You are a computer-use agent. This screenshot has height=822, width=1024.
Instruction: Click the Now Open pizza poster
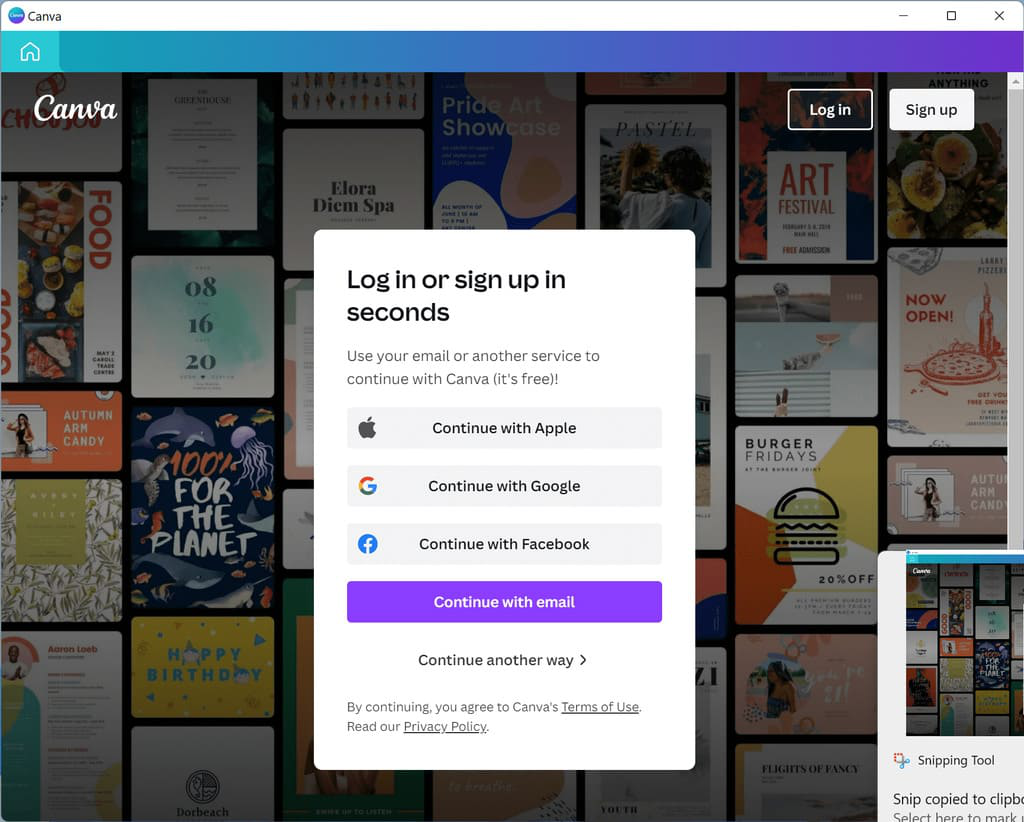click(x=947, y=347)
